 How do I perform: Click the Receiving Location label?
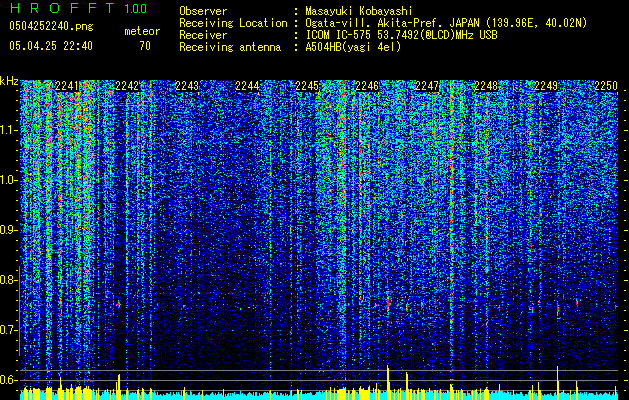tap(233, 23)
